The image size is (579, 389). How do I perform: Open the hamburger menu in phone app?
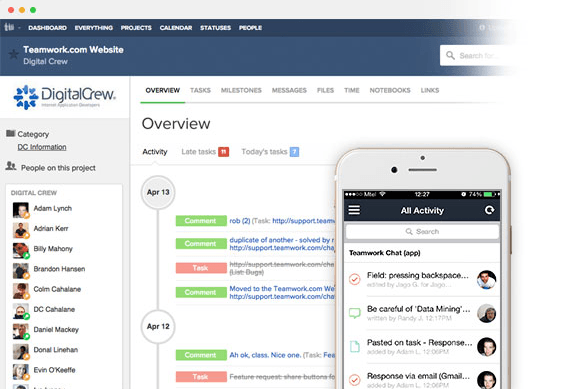tap(354, 210)
